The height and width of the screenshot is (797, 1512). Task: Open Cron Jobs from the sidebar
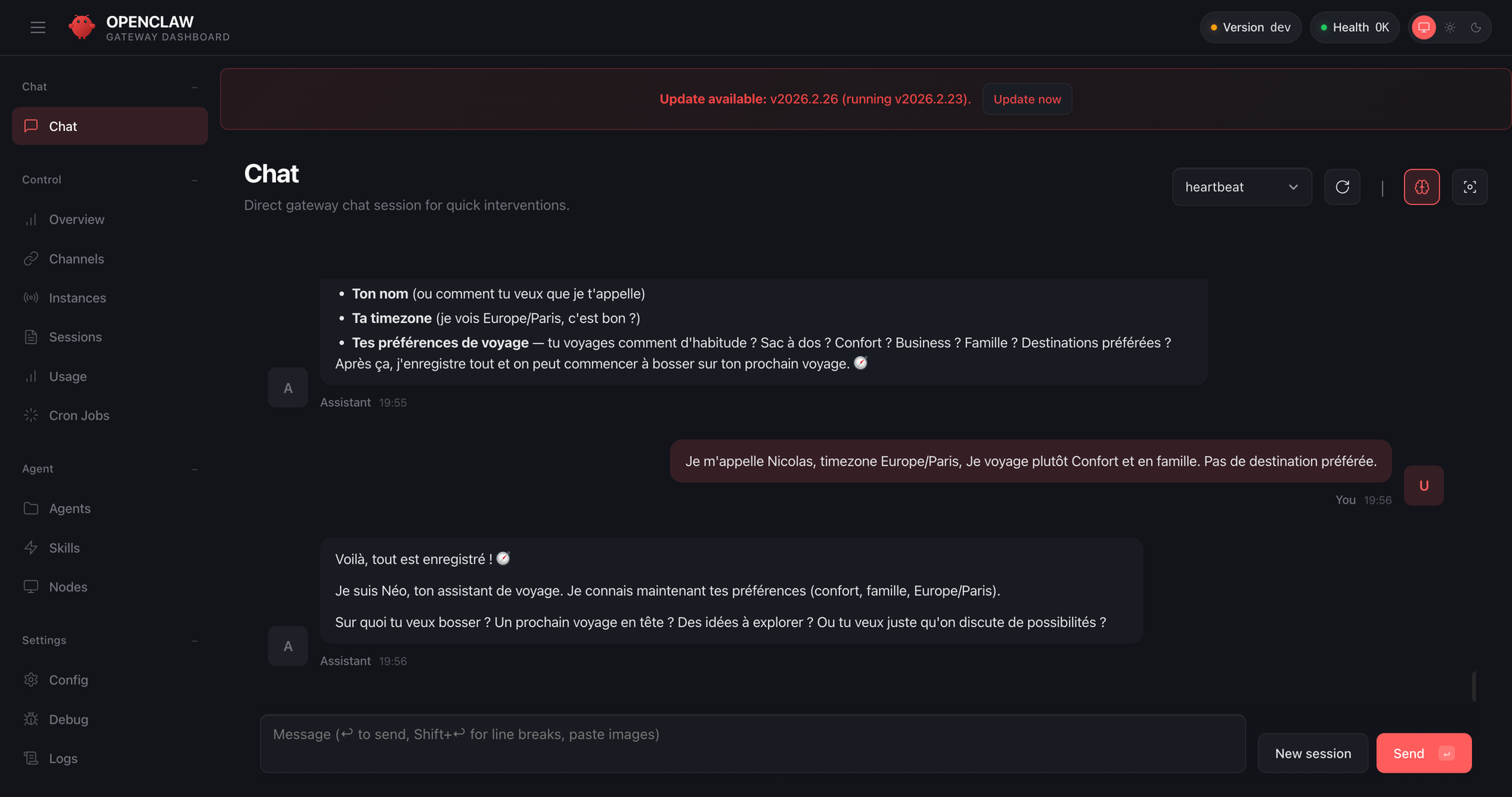pyautogui.click(x=79, y=415)
